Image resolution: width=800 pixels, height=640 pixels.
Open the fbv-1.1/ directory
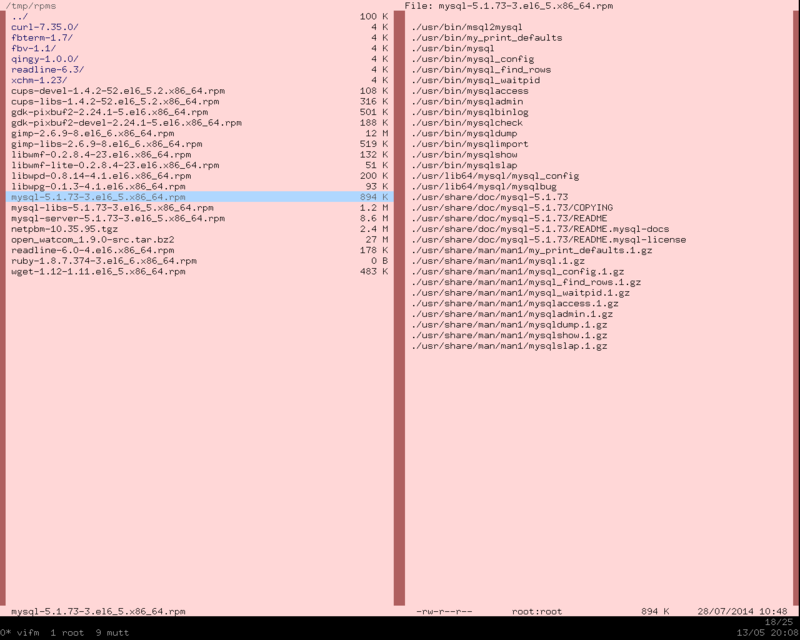[x=199, y=48]
